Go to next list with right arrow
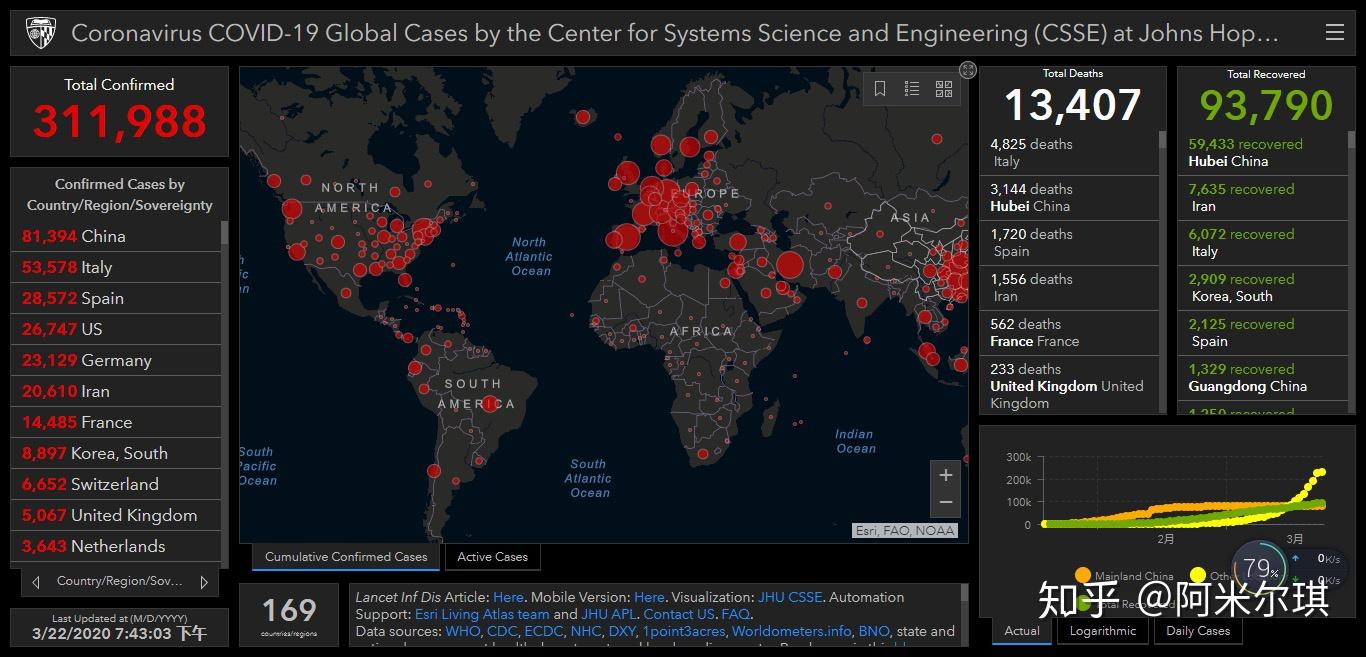The height and width of the screenshot is (657, 1366). coord(204,582)
